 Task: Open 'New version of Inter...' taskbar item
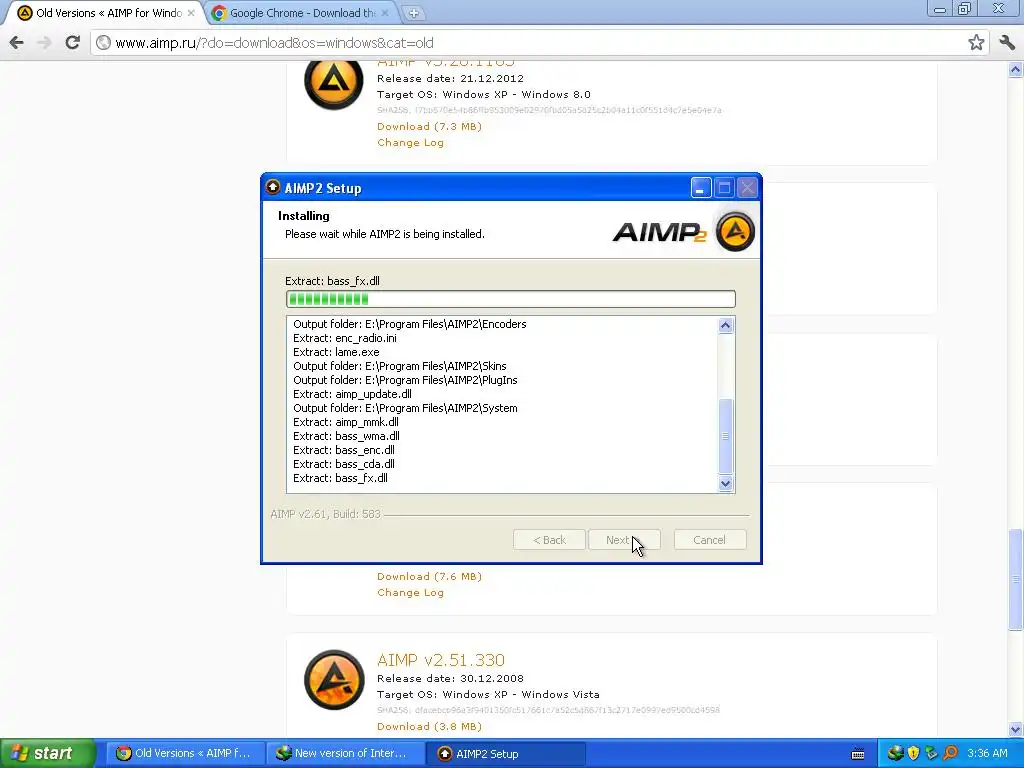[x=345, y=754]
